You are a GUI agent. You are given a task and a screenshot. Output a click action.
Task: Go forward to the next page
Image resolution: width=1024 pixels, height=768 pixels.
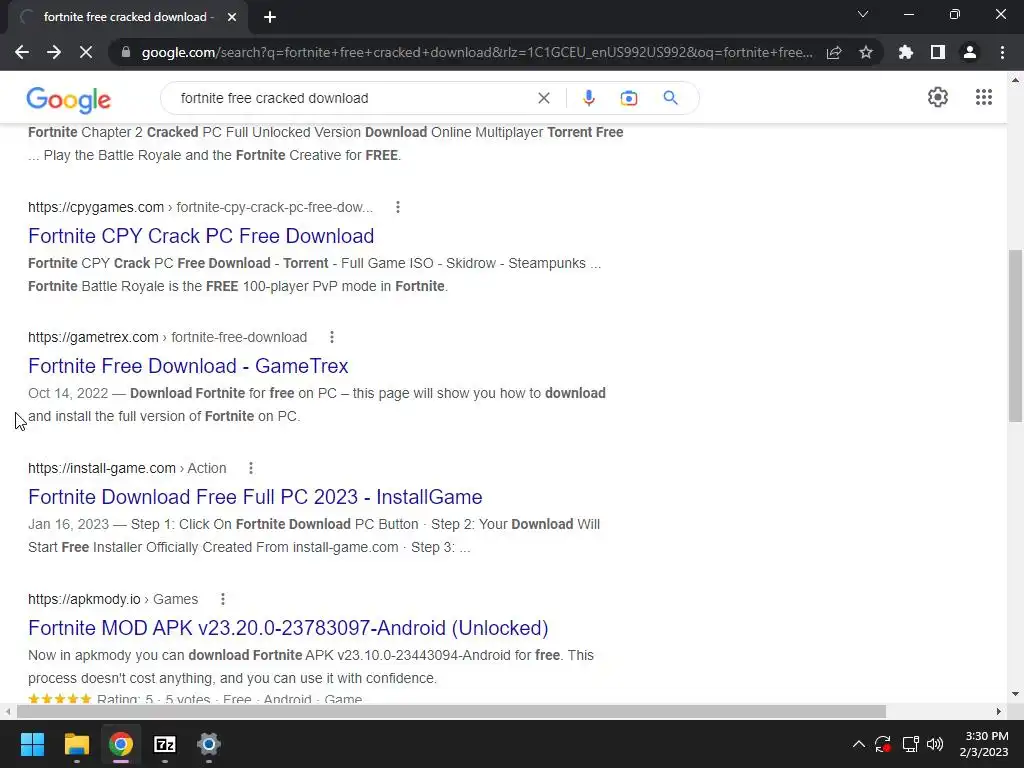54,52
